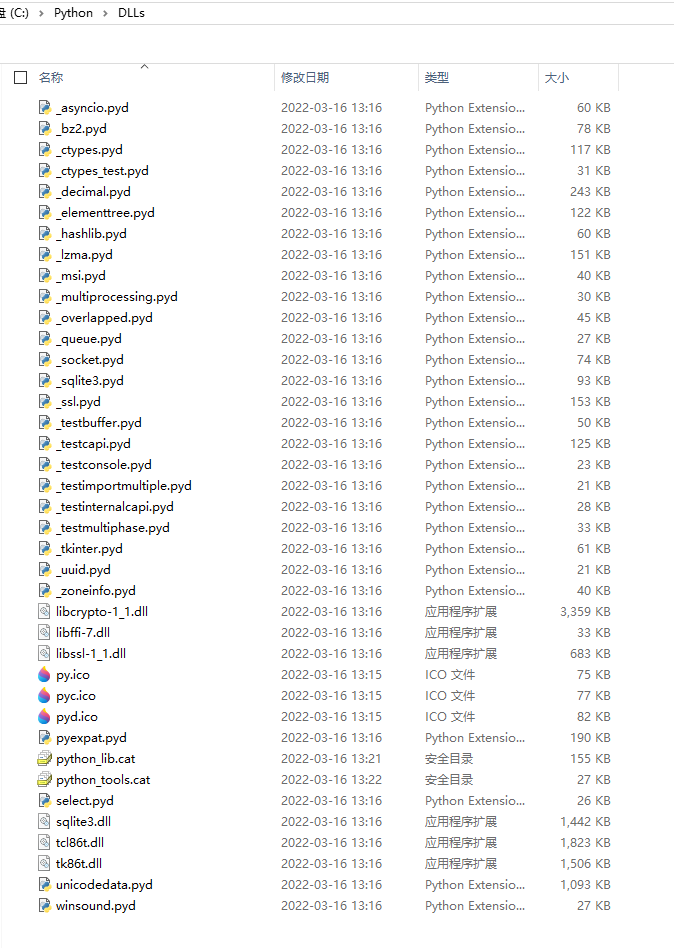This screenshot has width=674, height=948.
Task: Click the sort arrow above 名称 column
Action: 144,66
